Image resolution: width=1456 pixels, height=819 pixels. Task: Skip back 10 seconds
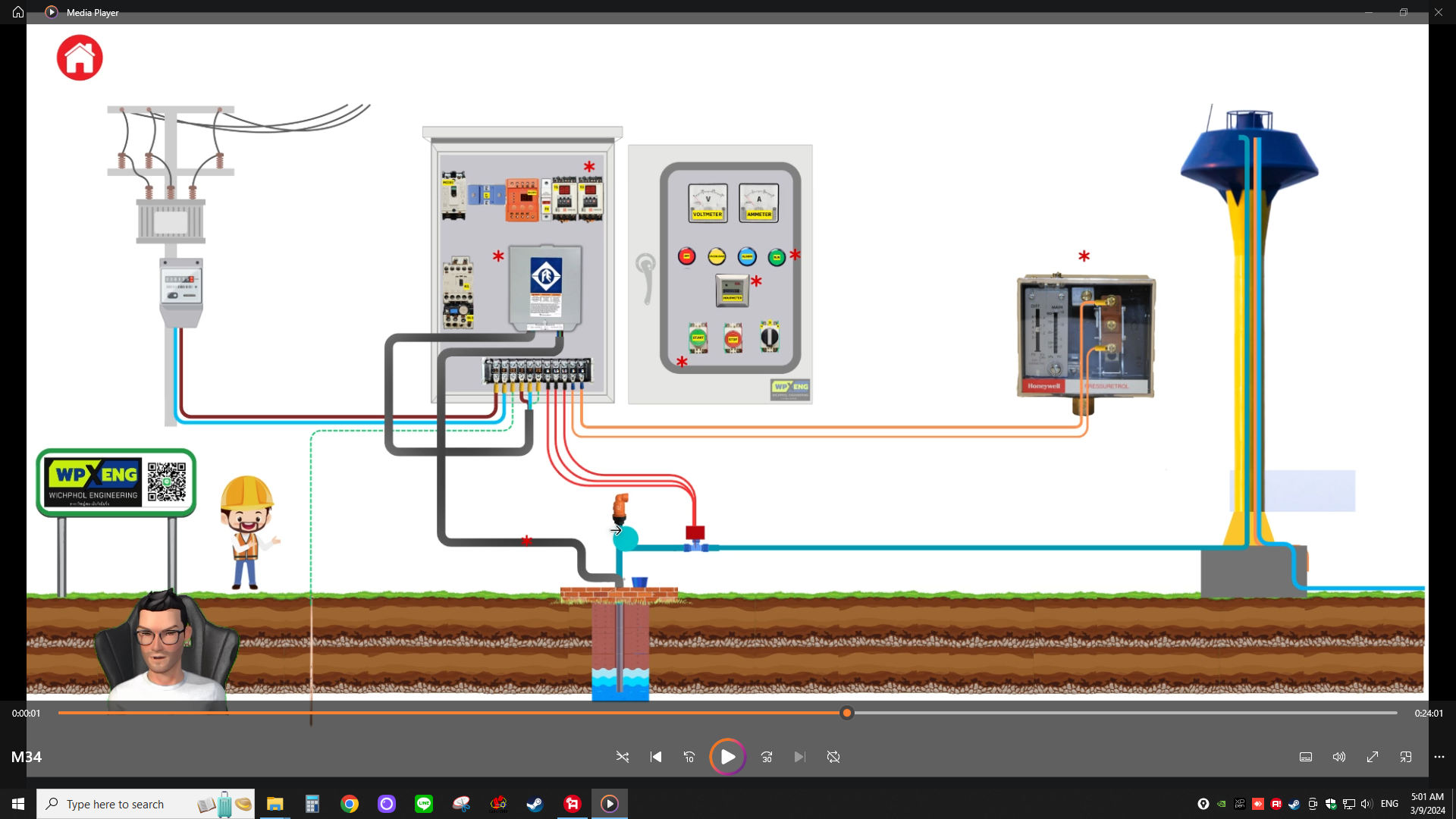pyautogui.click(x=689, y=757)
